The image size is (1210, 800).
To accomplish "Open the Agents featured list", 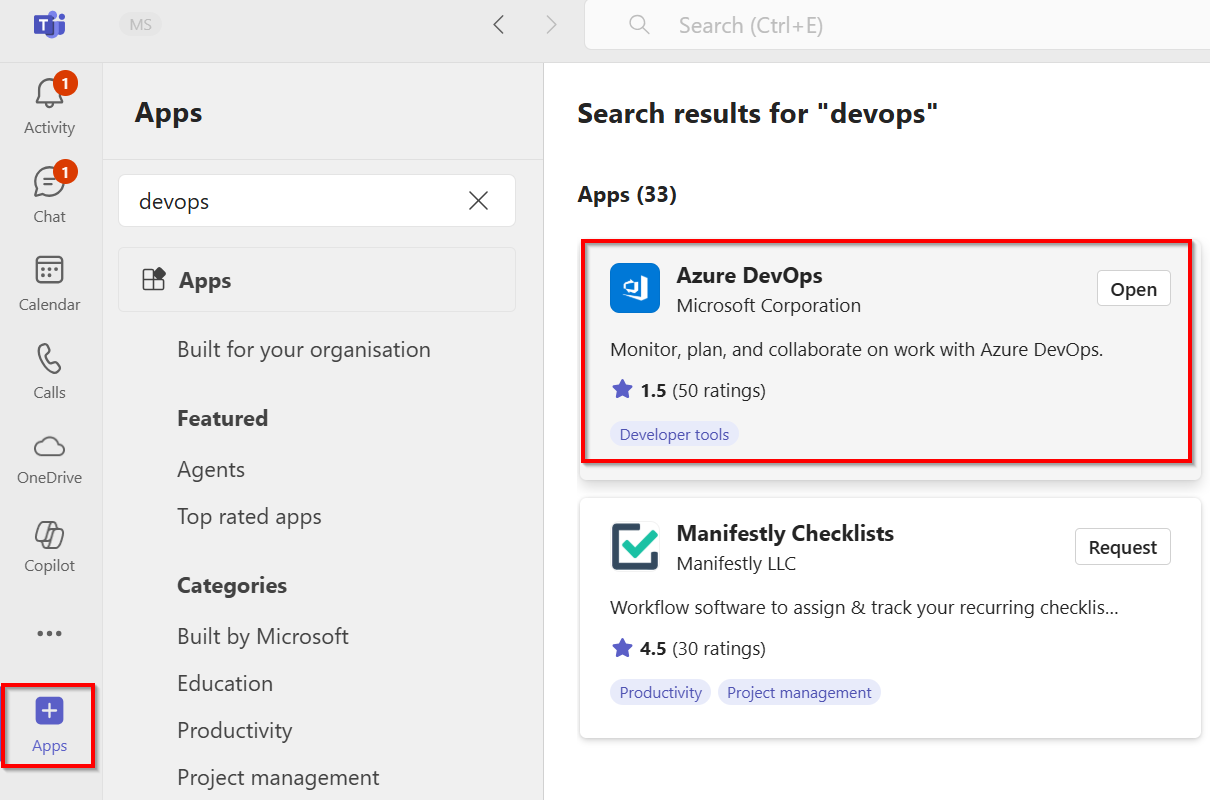I will pyautogui.click(x=211, y=469).
